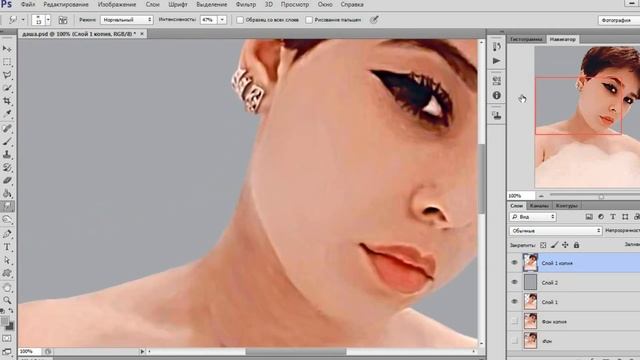Screen dimensions: 640x360
Task: Filter layers by shape icon
Action: 625,217
